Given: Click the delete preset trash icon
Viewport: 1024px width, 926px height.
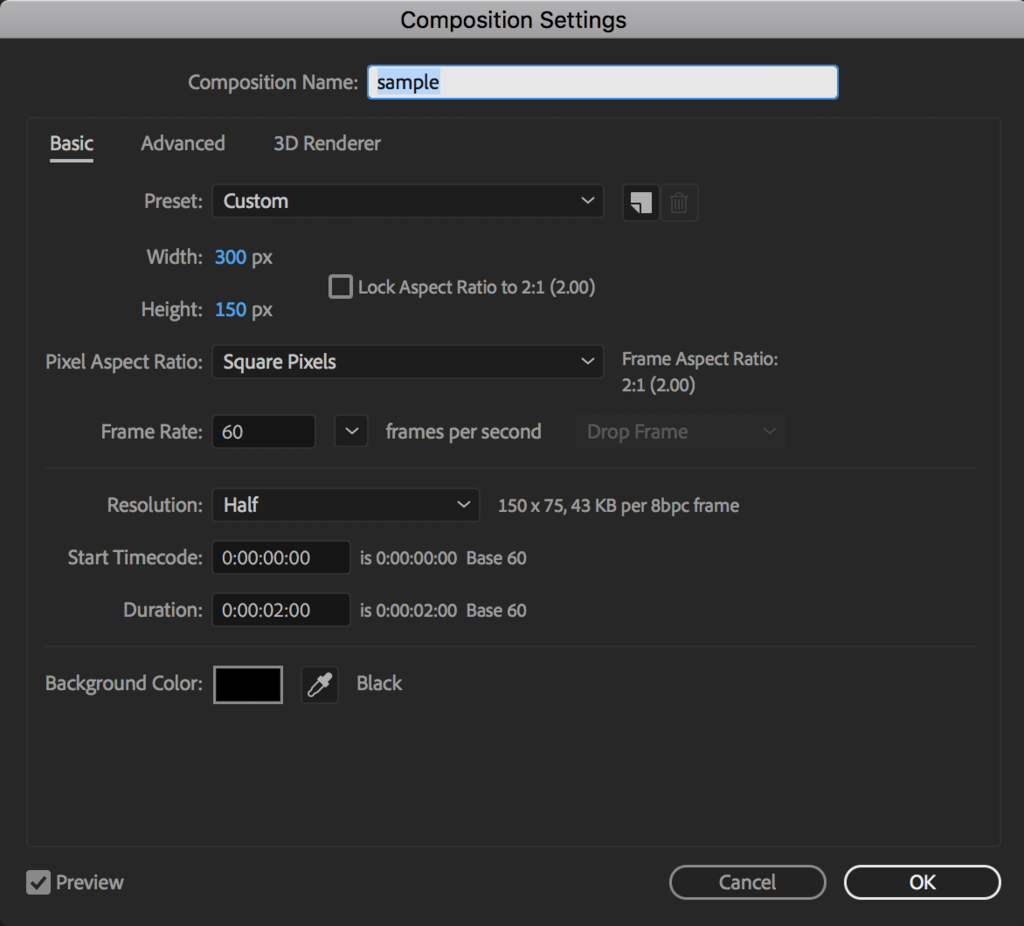Looking at the screenshot, I should [679, 202].
